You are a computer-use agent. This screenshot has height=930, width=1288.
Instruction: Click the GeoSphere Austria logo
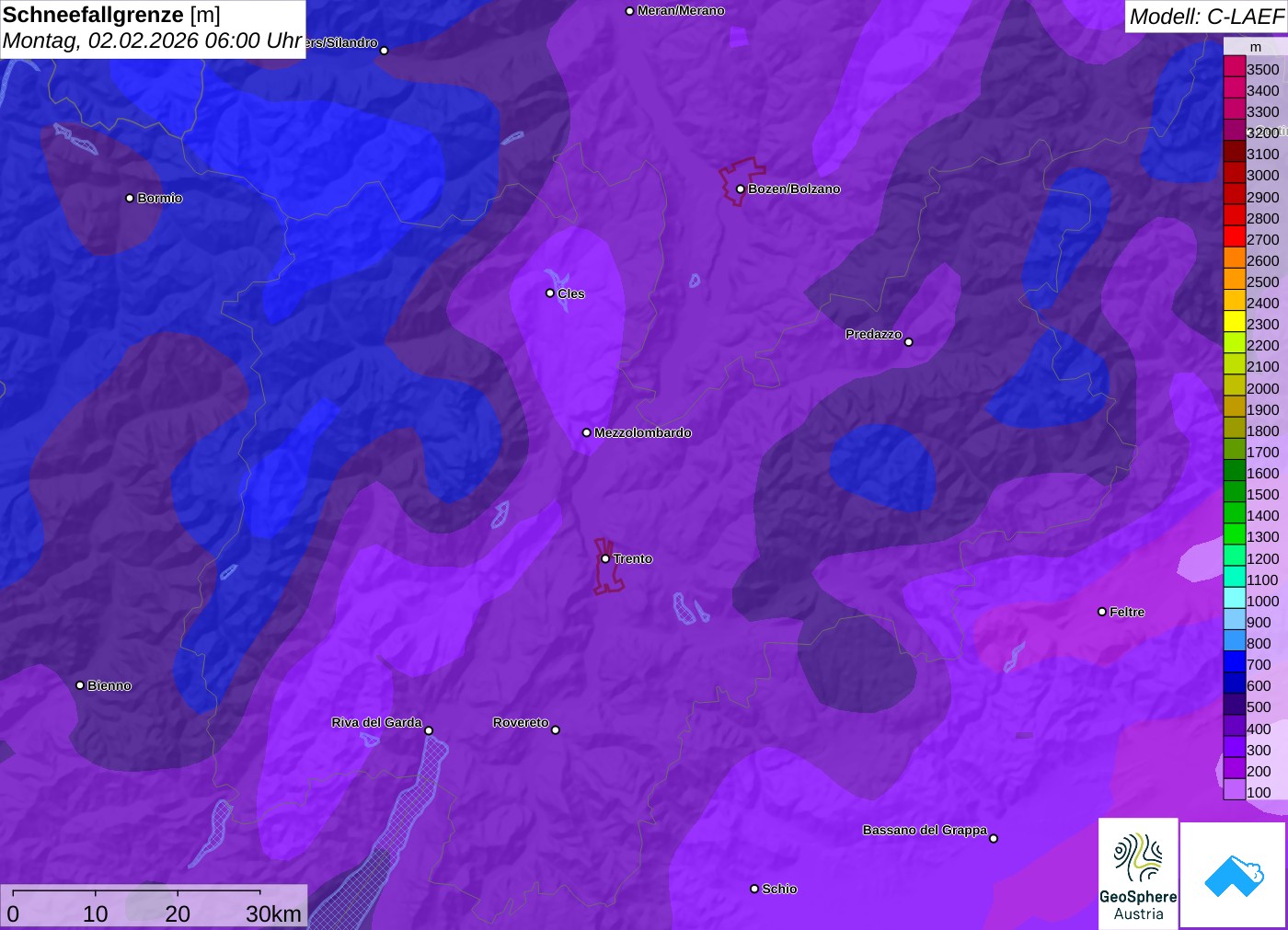point(1138,873)
